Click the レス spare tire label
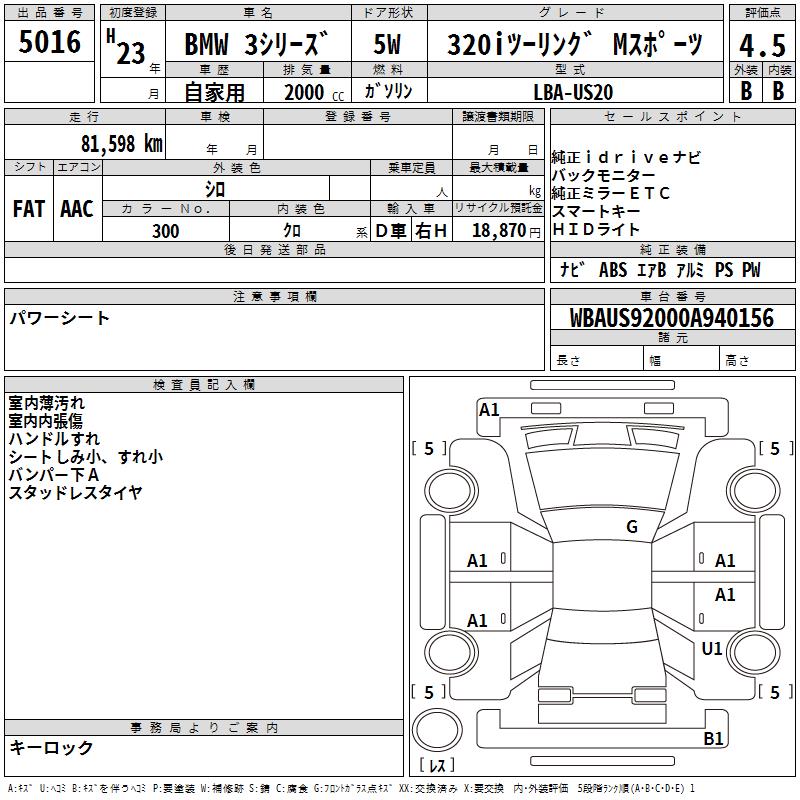Image resolution: width=800 pixels, height=800 pixels. click(437, 765)
